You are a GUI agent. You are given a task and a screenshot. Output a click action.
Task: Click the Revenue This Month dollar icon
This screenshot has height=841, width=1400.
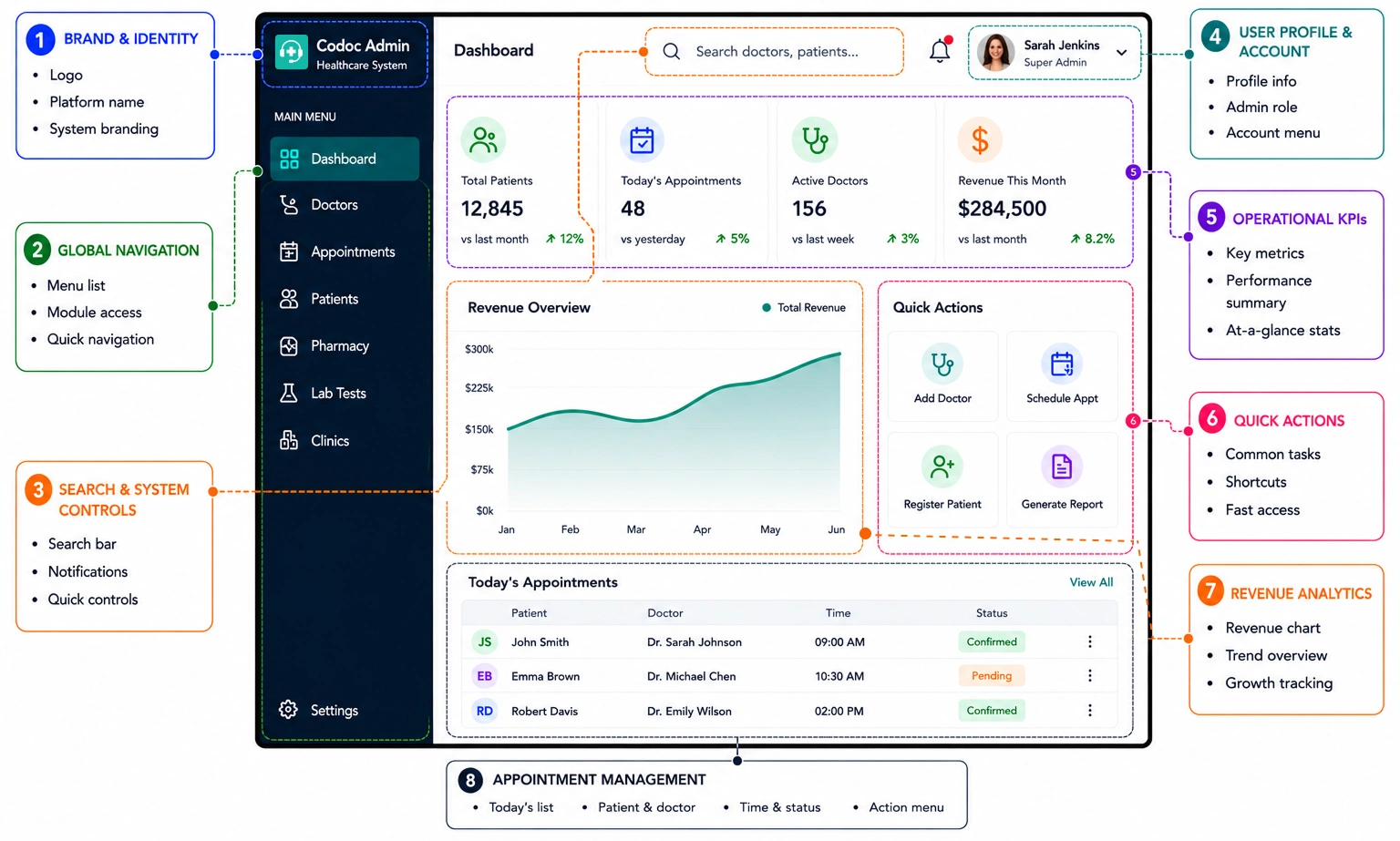980,140
